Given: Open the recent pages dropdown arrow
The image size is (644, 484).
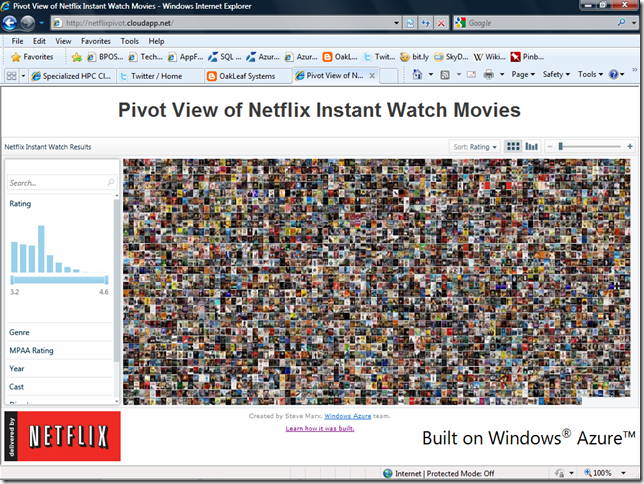Looking at the screenshot, I should click(41, 23).
